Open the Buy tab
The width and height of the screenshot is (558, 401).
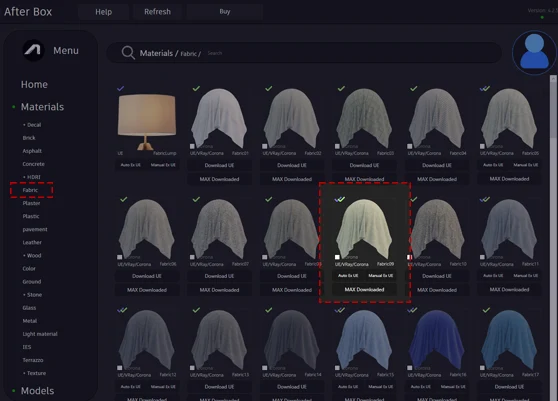225,11
